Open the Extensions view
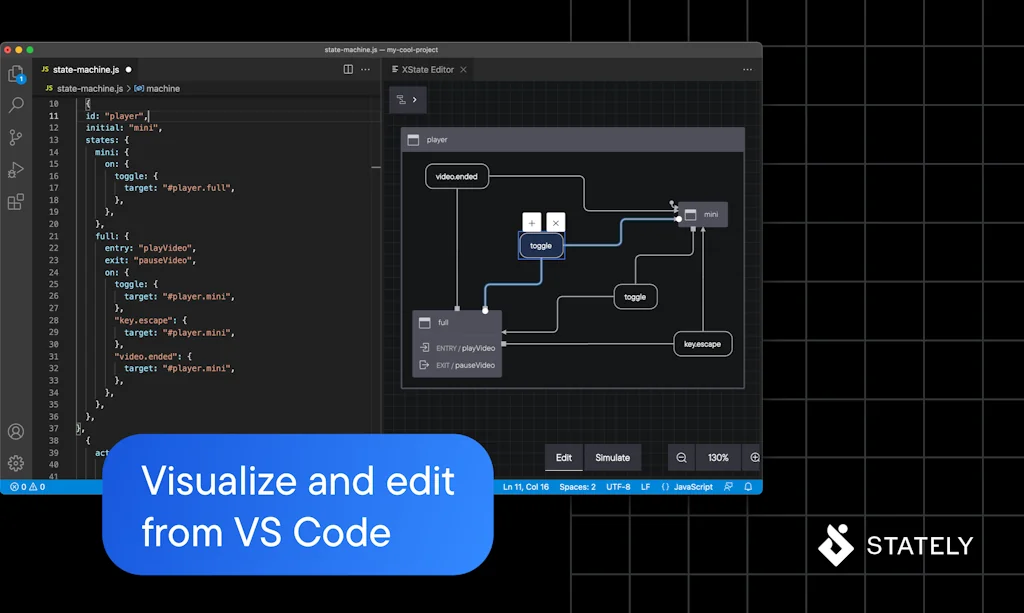This screenshot has height=613, width=1024. pos(16,202)
